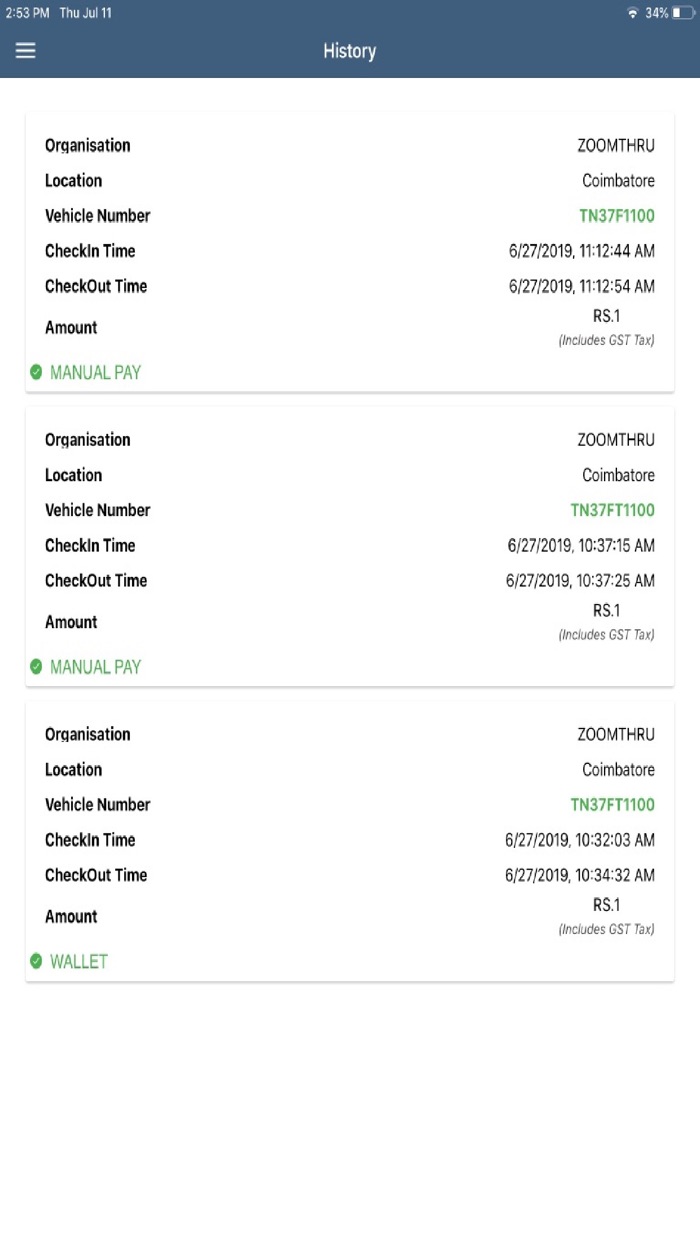Click TN37FT1100 in the WALLET entry
The height and width of the screenshot is (1244, 700).
[612, 805]
